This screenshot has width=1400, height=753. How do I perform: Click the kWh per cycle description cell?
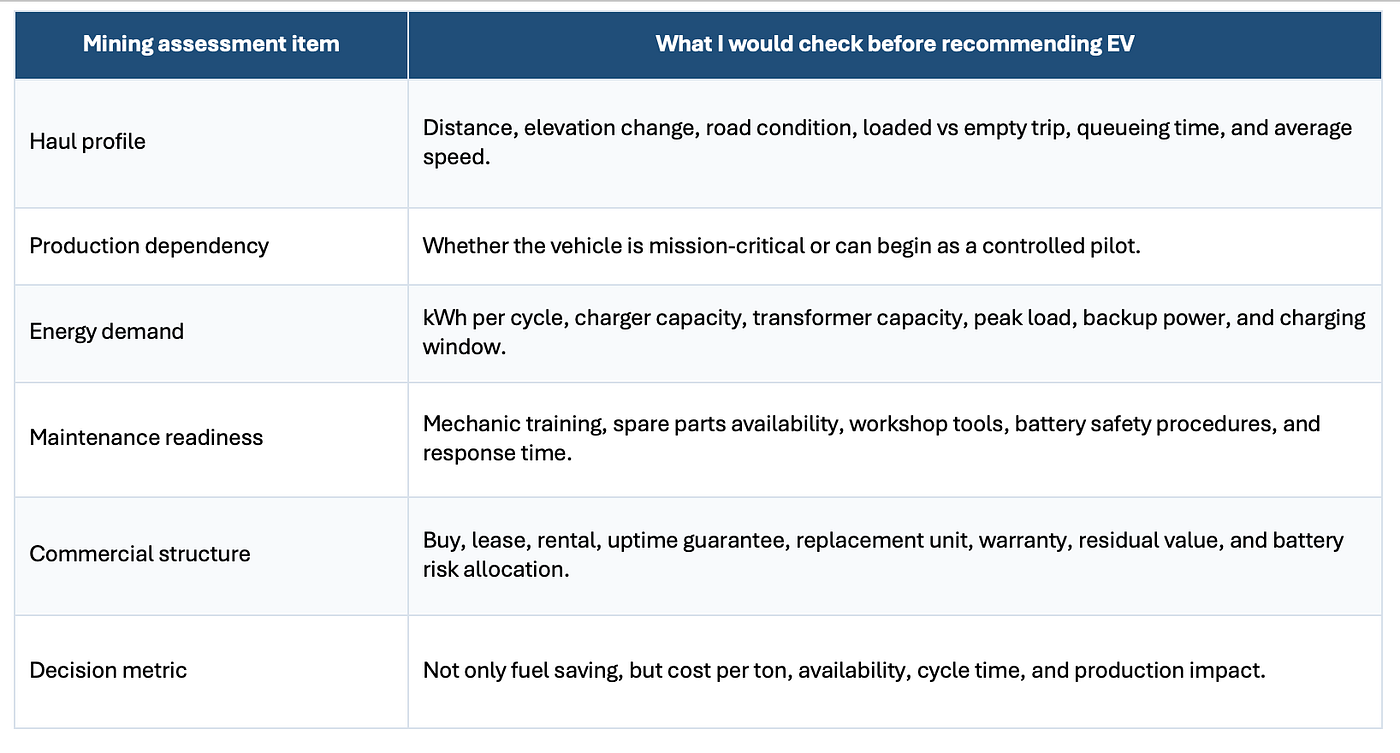(895, 333)
